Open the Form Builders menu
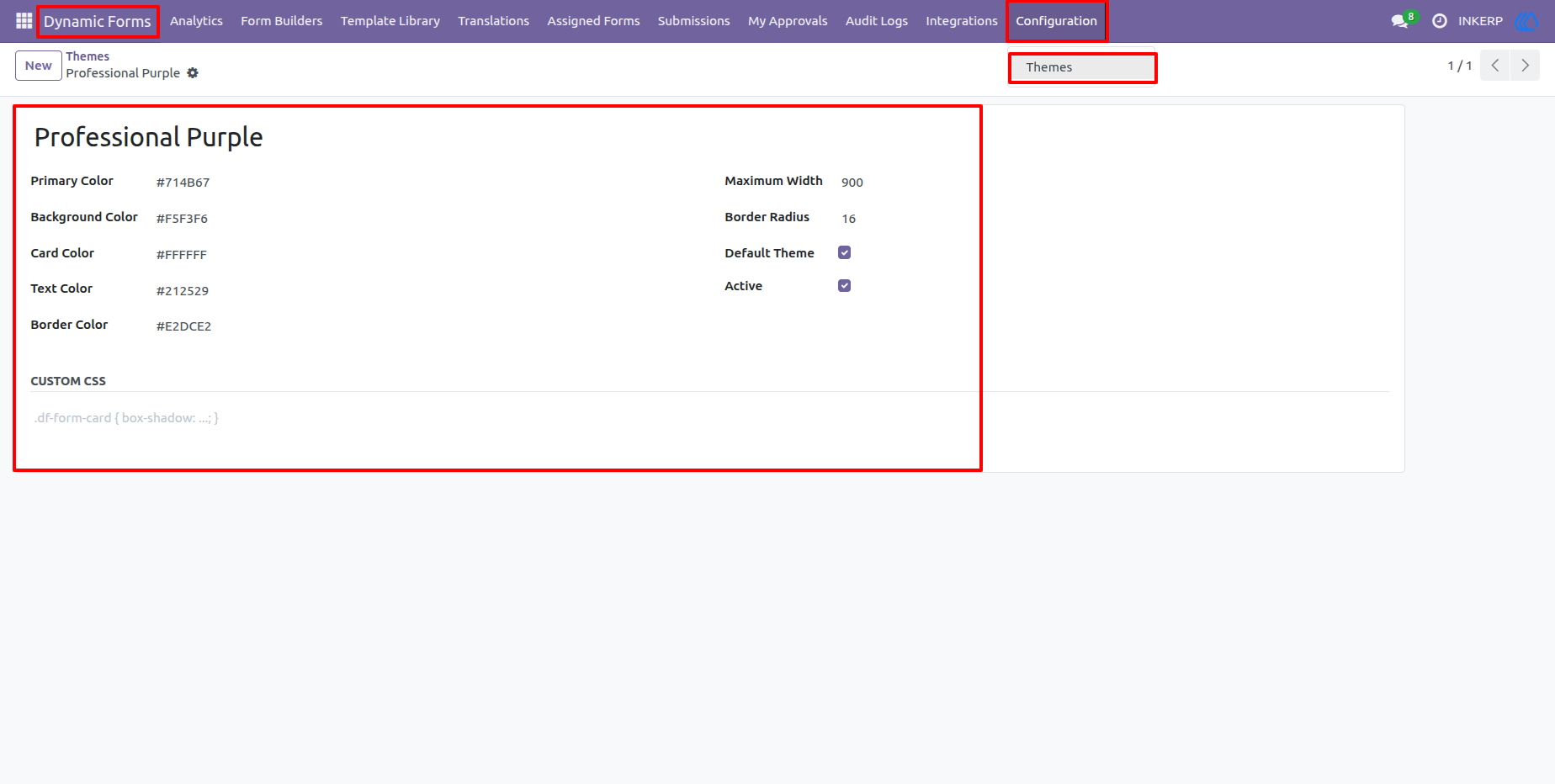This screenshot has height=784, width=1555. (x=282, y=21)
